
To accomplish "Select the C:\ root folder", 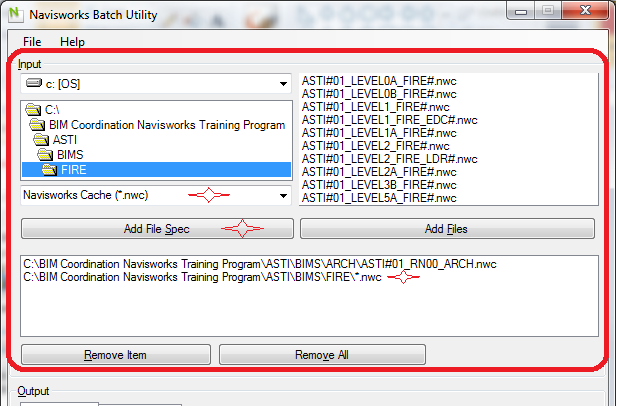I will point(52,110).
